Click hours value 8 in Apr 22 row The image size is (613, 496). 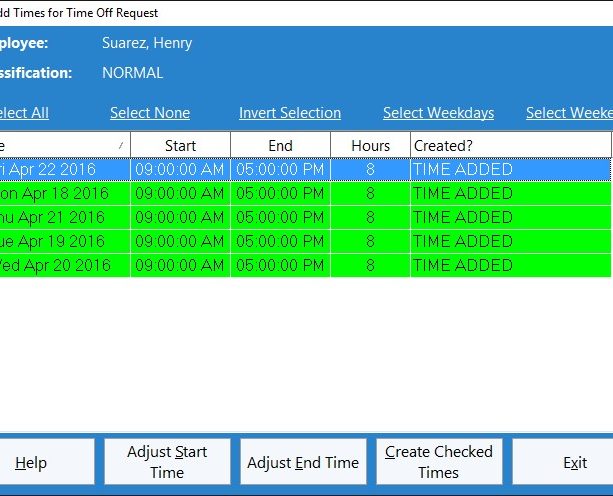pyautogui.click(x=370, y=170)
